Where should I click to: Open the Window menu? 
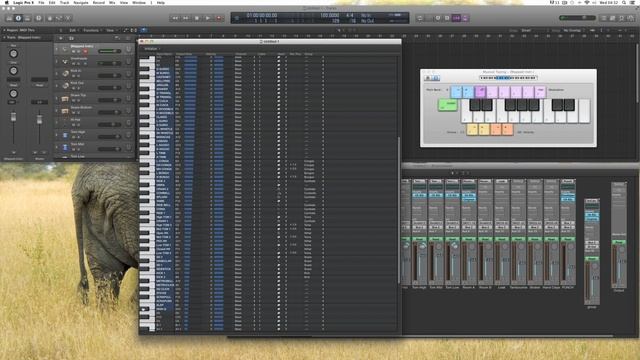(139, 2)
